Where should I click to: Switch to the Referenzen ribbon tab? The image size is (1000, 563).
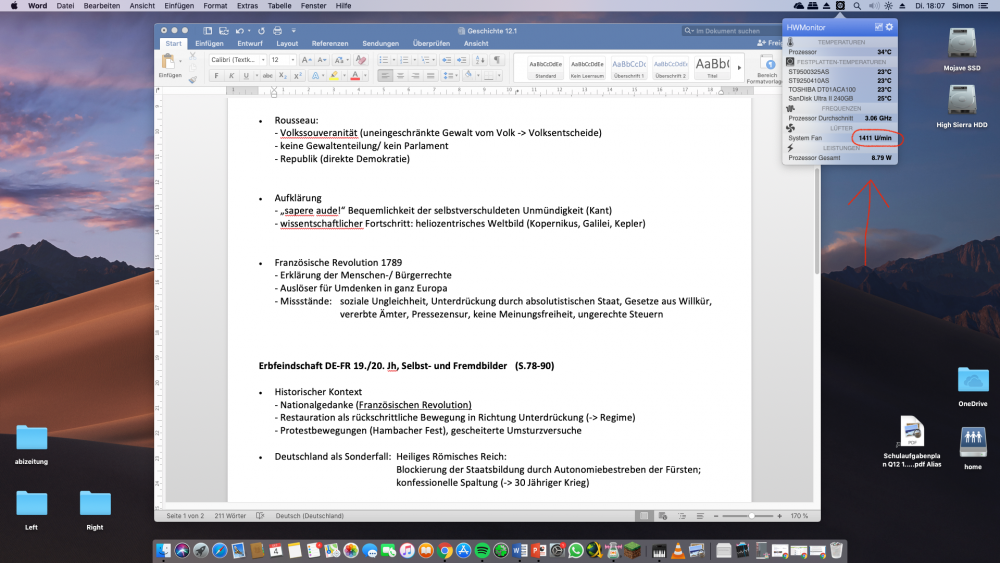pyautogui.click(x=330, y=43)
